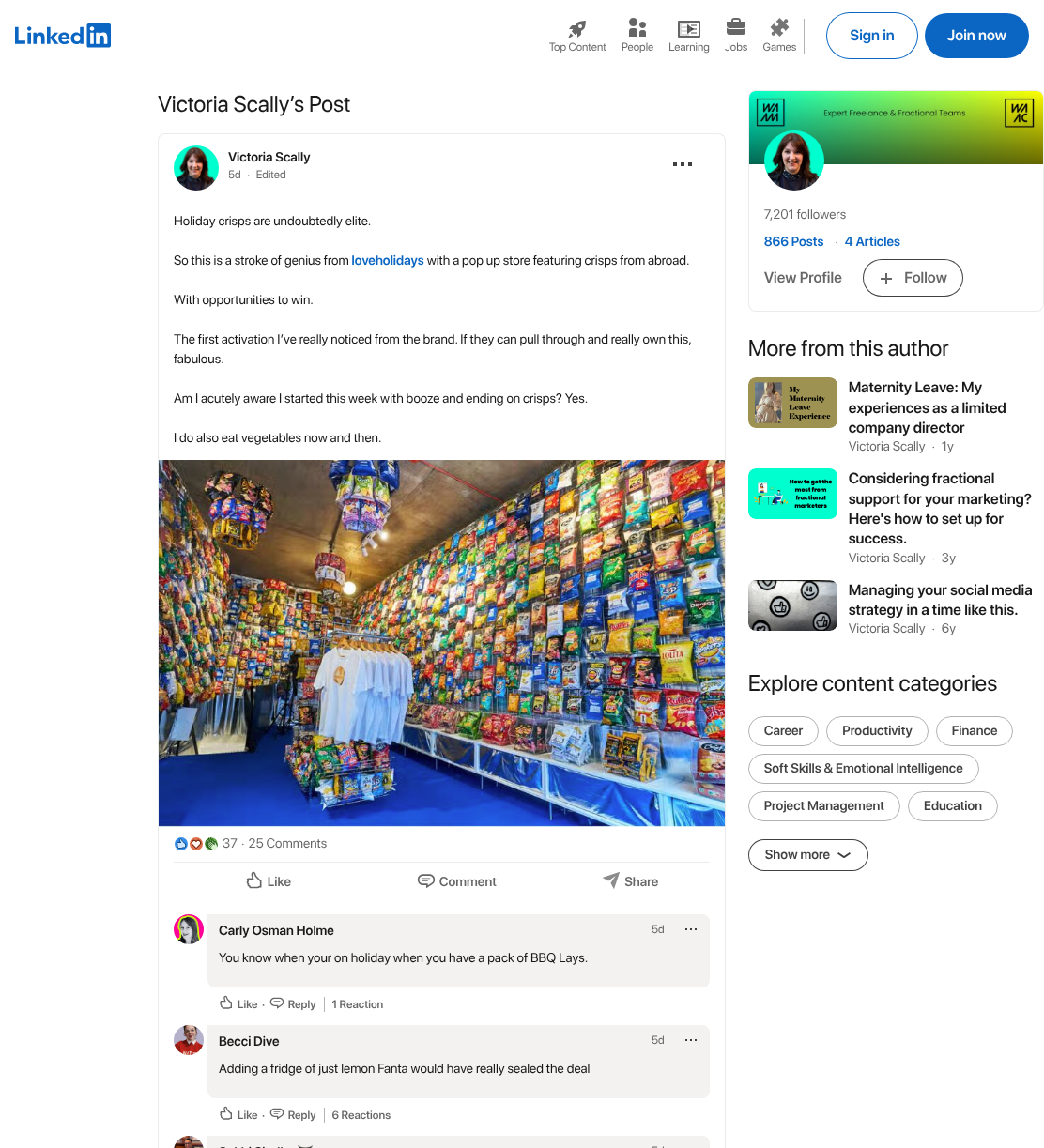Click the LinkedIn logo

coord(62,36)
